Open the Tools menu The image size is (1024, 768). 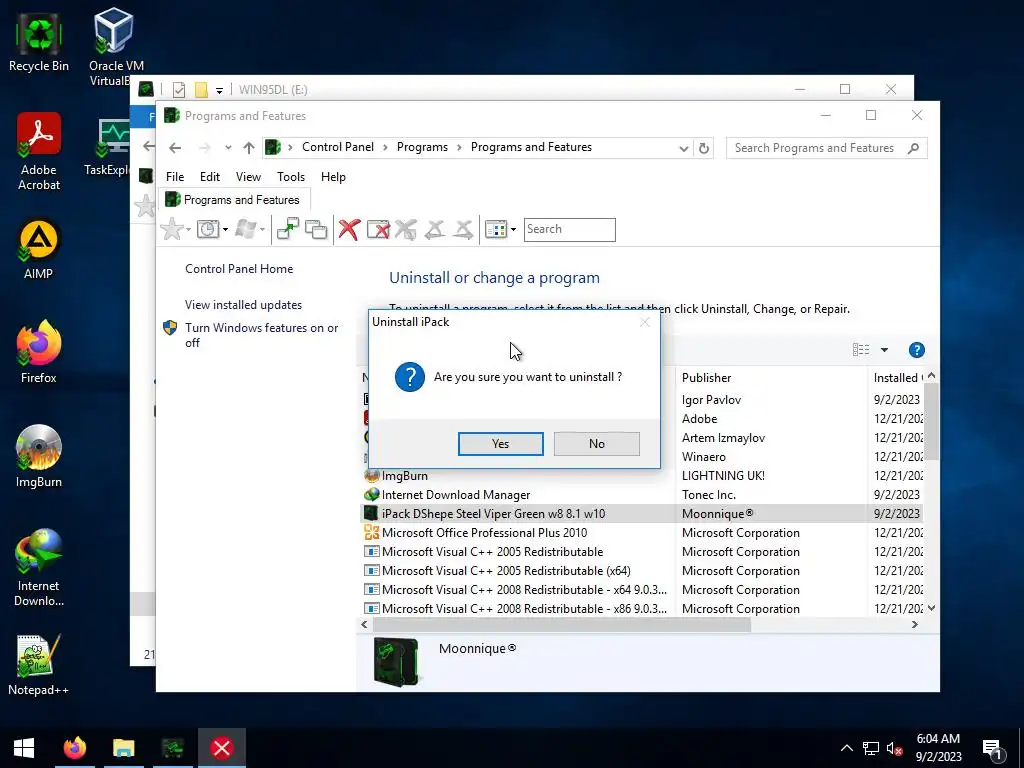291,177
